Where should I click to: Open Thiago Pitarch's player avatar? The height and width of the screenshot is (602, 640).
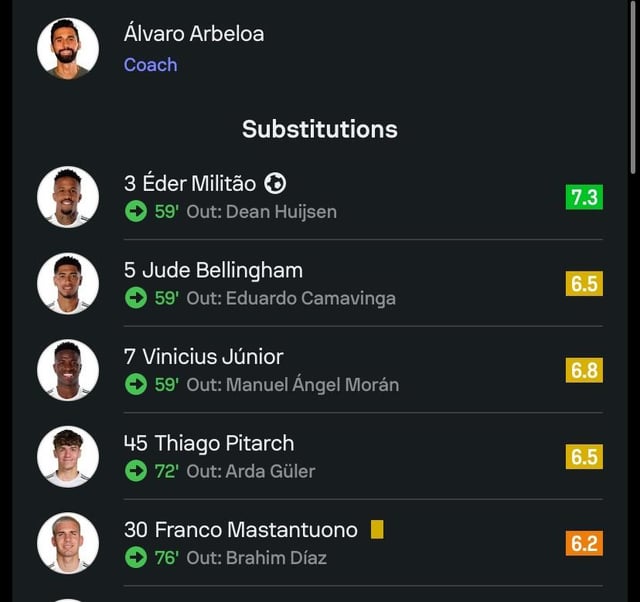[68, 457]
